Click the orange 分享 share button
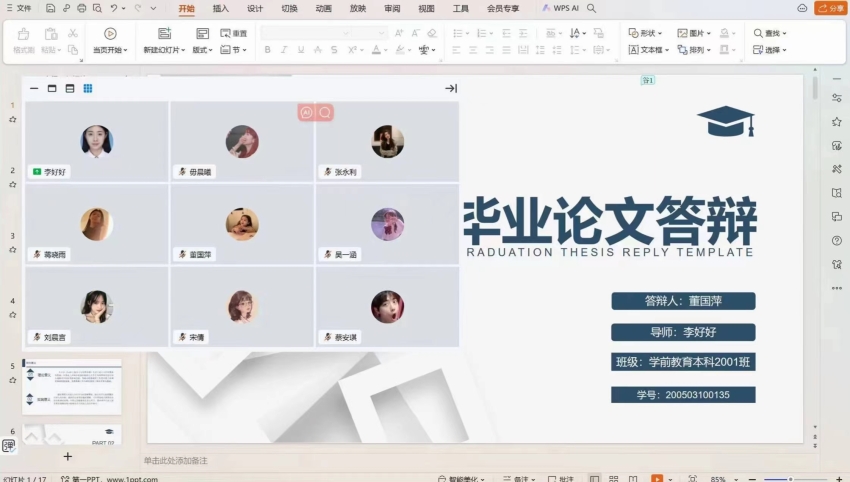This screenshot has height=482, width=850. point(830,8)
